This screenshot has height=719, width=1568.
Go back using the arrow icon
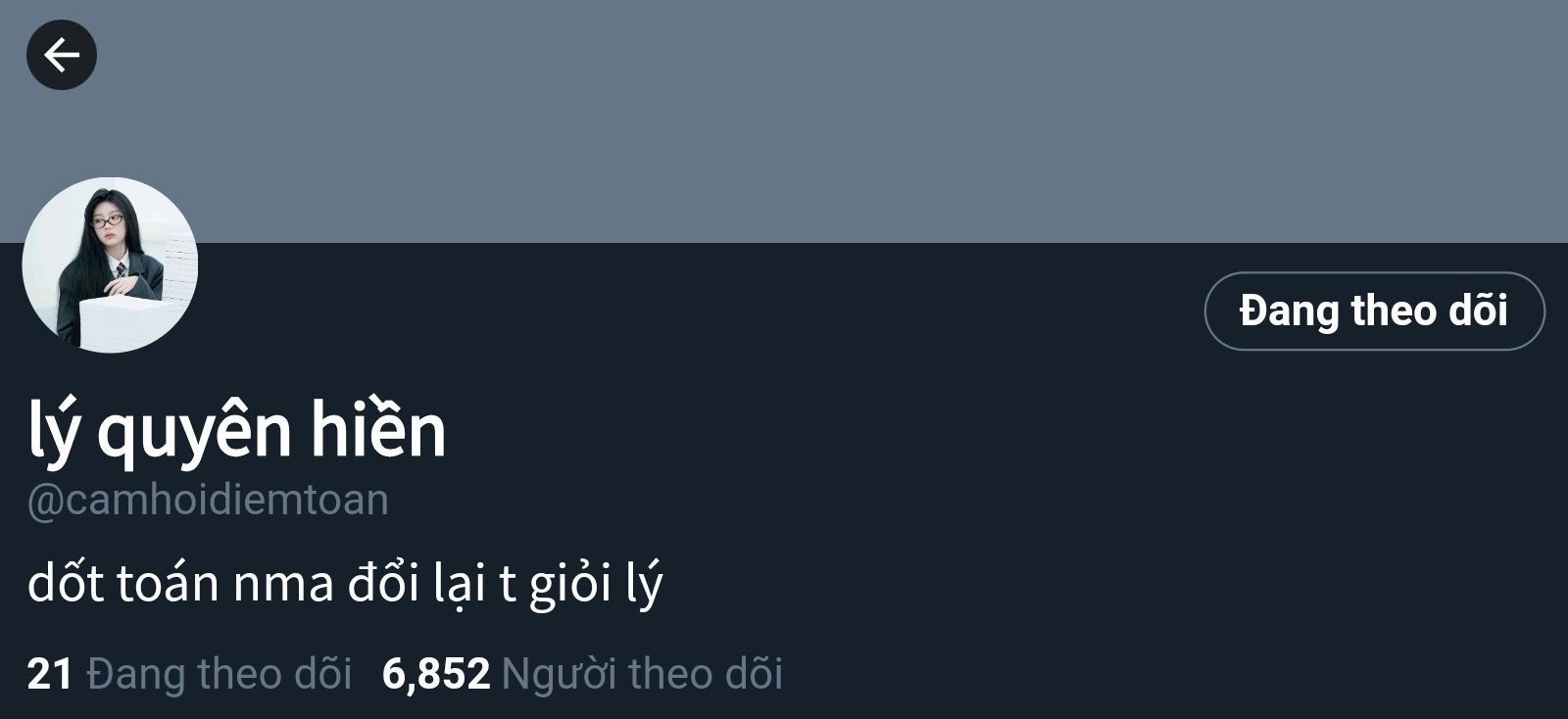61,55
